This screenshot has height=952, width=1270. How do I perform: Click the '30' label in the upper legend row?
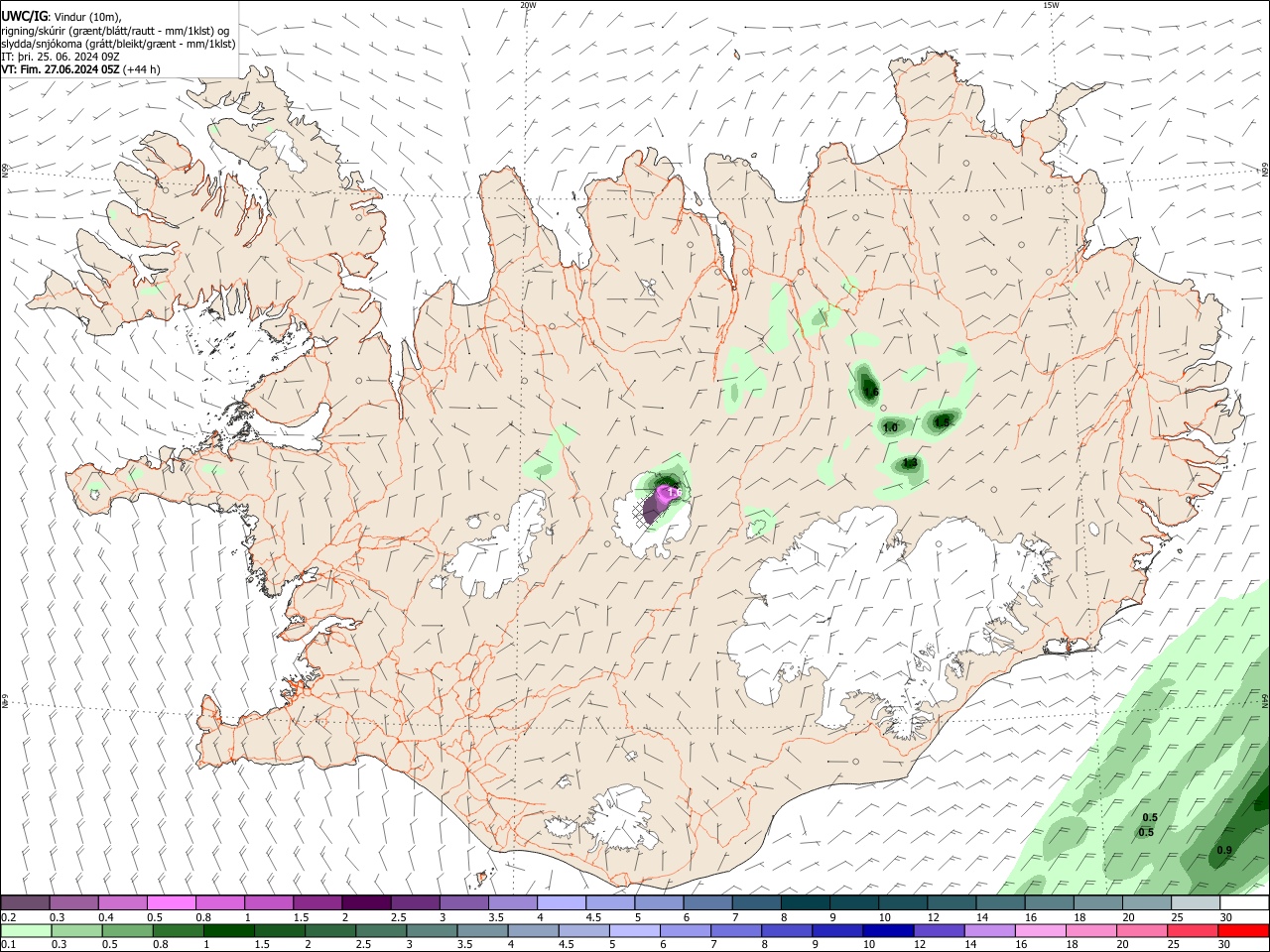(x=1226, y=917)
